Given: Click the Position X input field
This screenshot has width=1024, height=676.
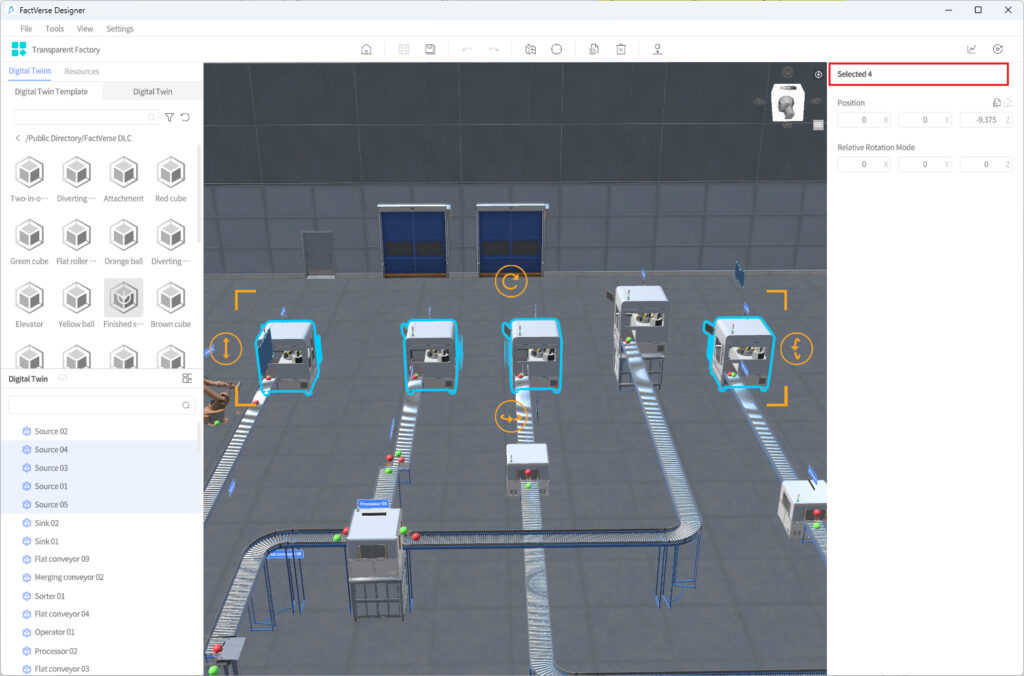Looking at the screenshot, I should [x=863, y=120].
